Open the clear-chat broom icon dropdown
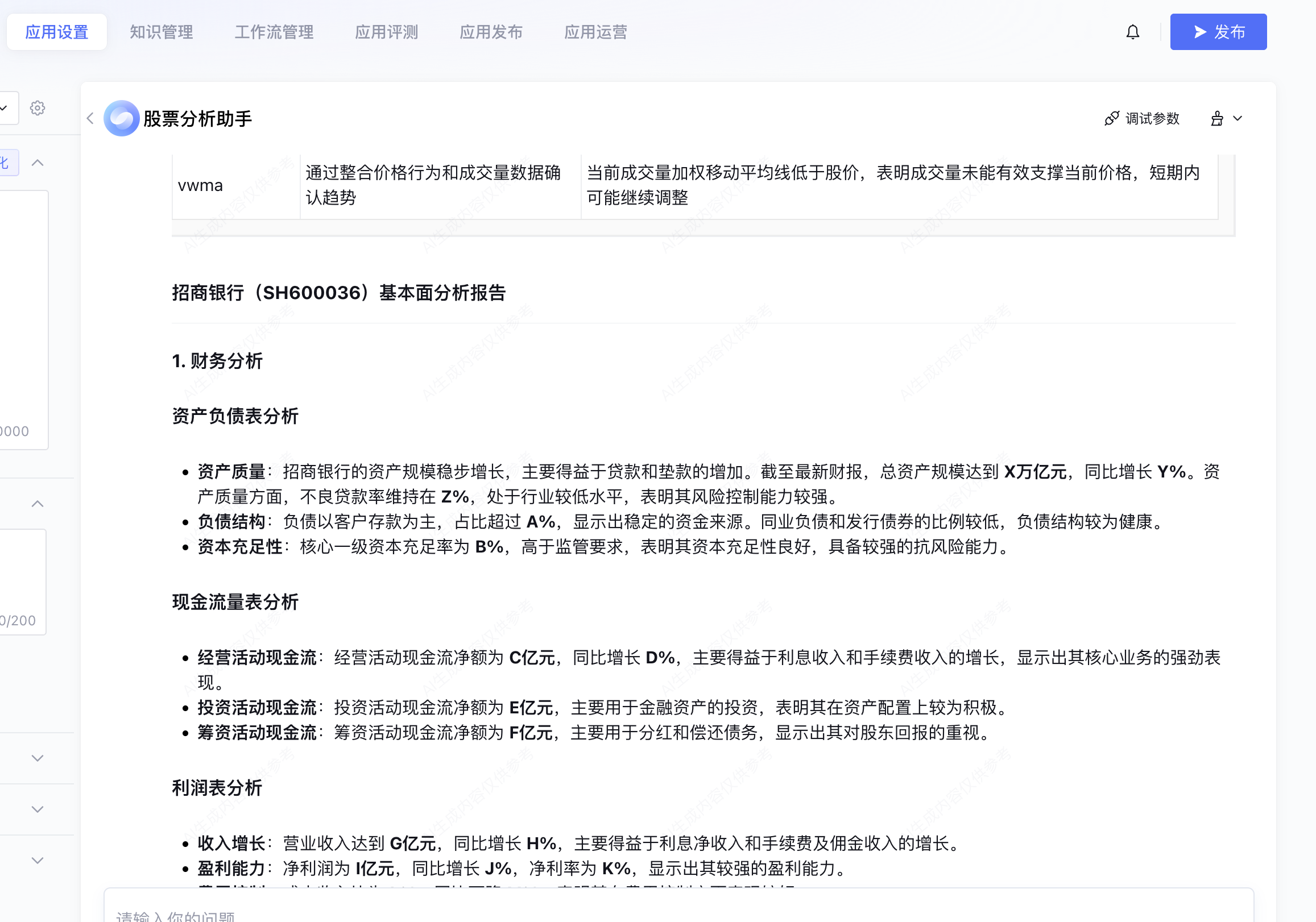The height and width of the screenshot is (922, 1316). coord(1226,119)
